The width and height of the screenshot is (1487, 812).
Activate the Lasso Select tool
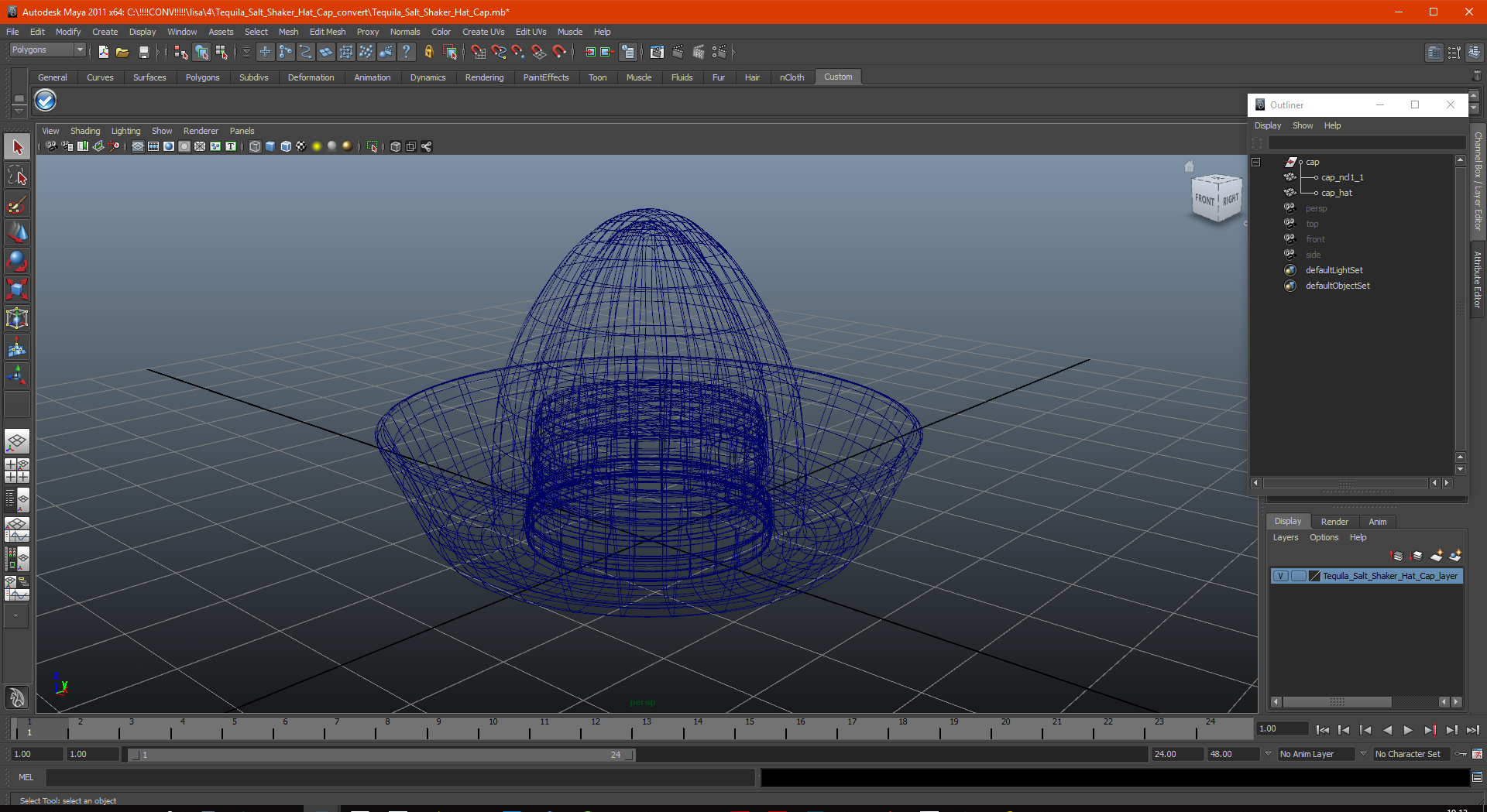(x=17, y=176)
